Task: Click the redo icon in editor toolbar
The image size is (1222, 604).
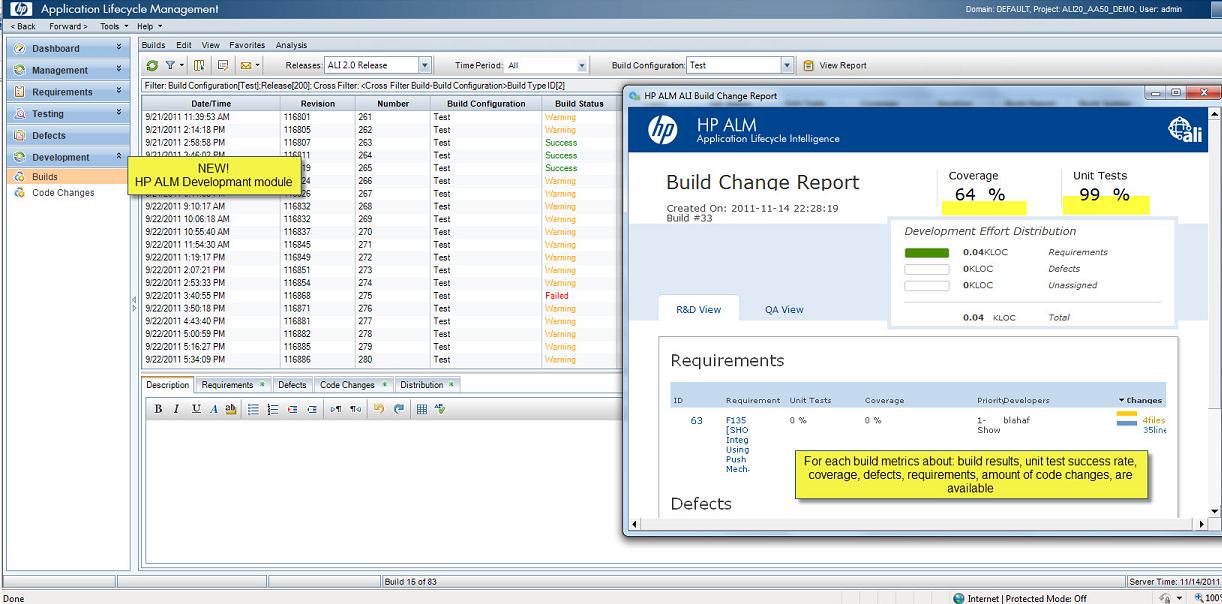Action: [399, 409]
